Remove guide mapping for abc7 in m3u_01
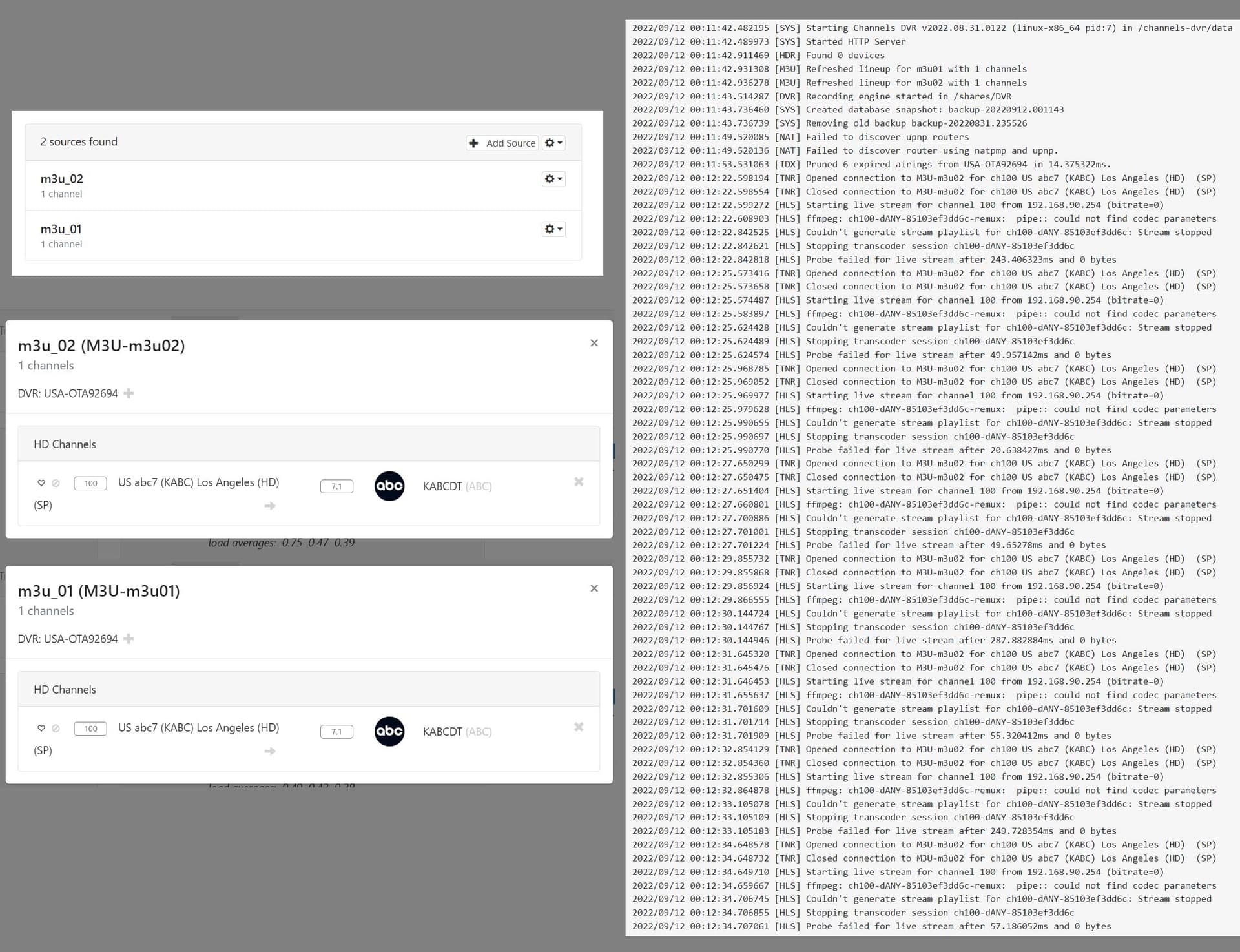 coord(579,727)
